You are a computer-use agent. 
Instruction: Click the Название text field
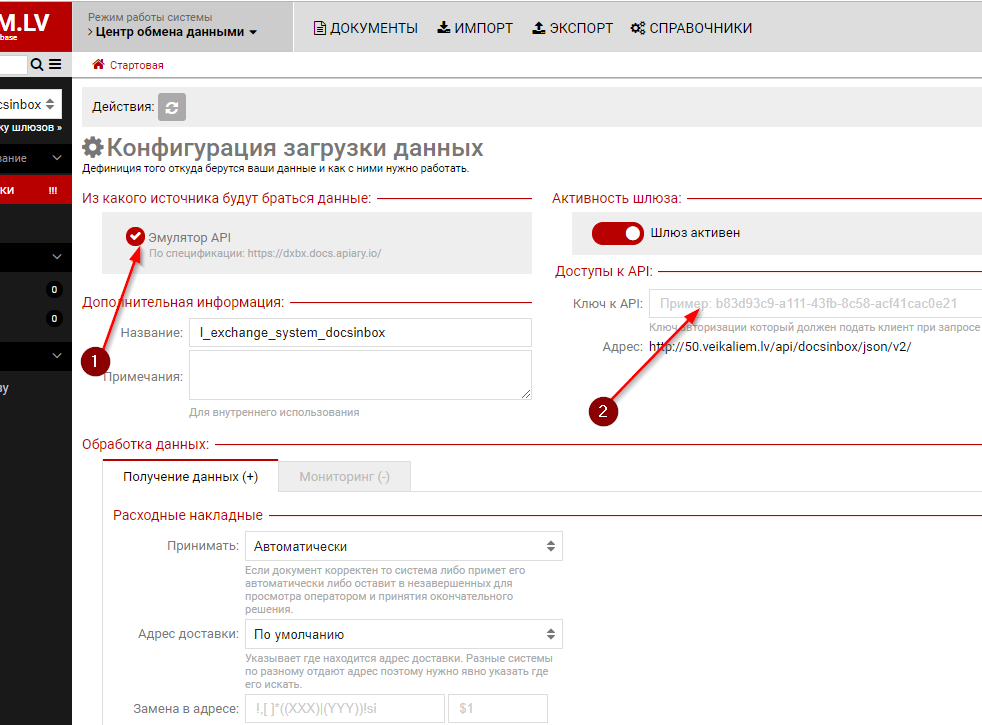click(x=360, y=333)
